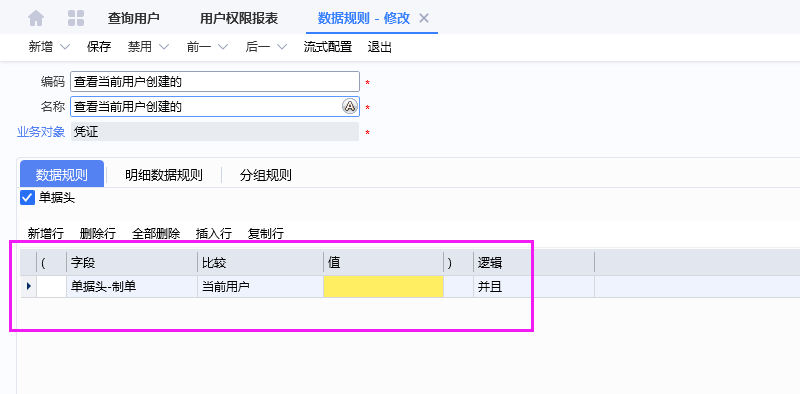This screenshot has width=800, height=394.
Task: Click the 新增 toolbar button
Action: coord(41,47)
